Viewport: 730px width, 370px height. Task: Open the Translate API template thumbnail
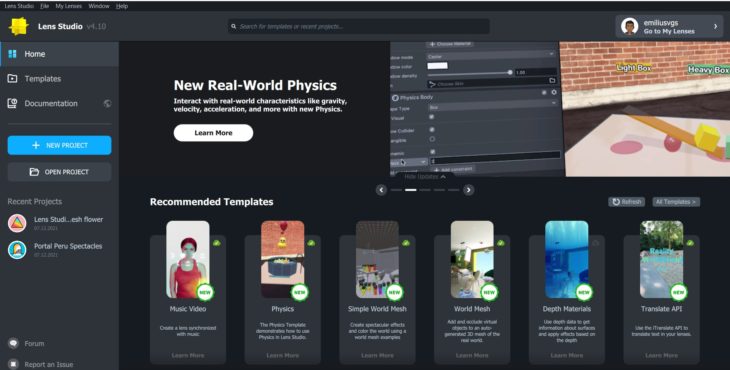(x=661, y=259)
